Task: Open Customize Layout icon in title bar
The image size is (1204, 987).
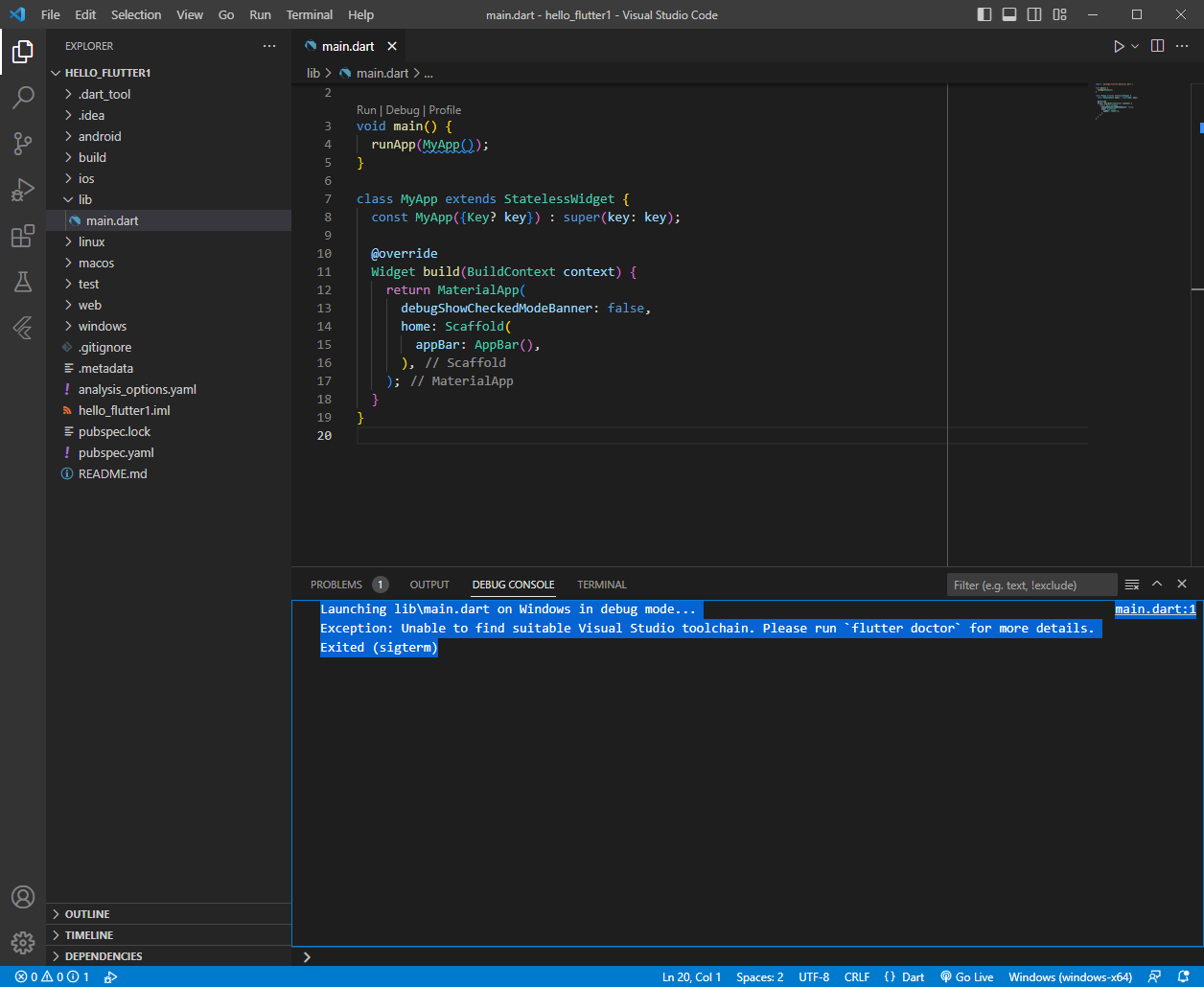Action: [1059, 14]
